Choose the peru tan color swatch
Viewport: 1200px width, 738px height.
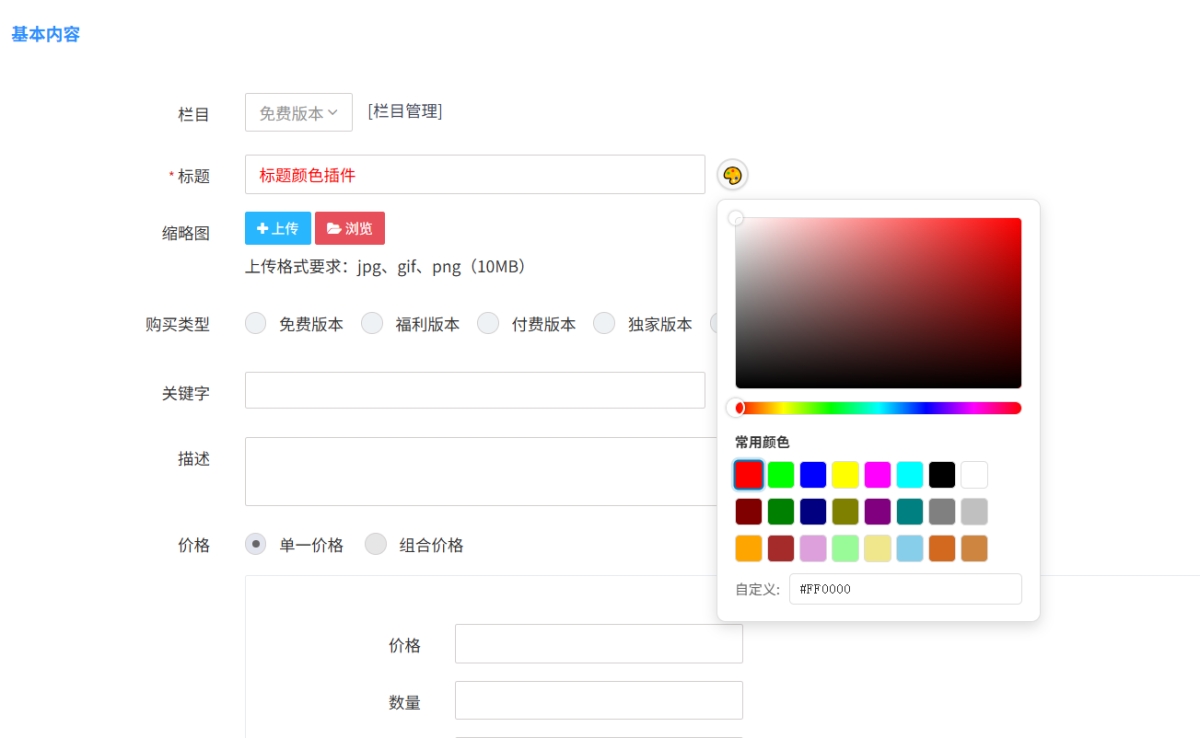pos(974,548)
